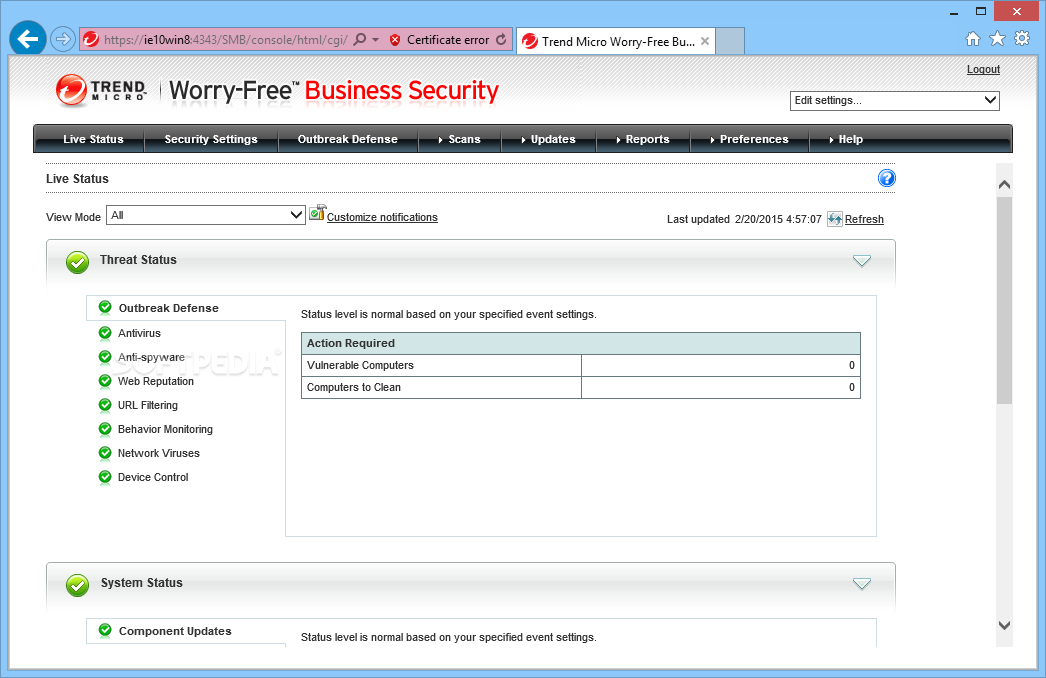Click the green check beside URL Filtering
Viewport: 1046px width, 678px height.
click(105, 404)
